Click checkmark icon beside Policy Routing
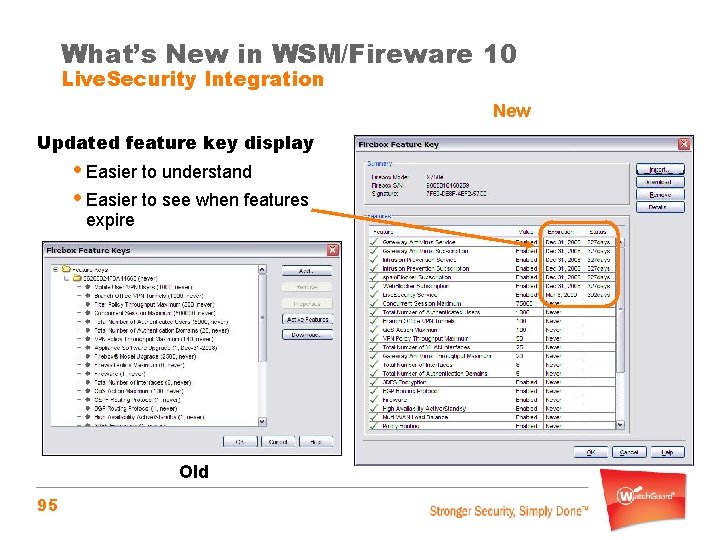 tap(374, 426)
